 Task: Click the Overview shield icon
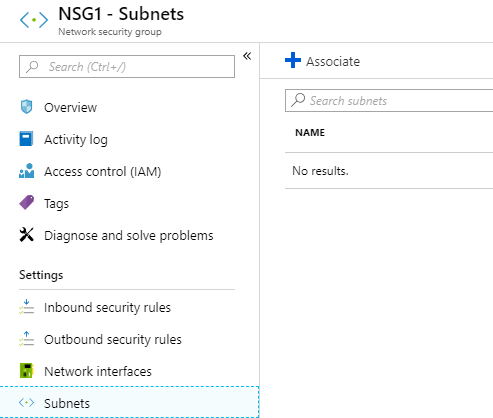(x=26, y=107)
